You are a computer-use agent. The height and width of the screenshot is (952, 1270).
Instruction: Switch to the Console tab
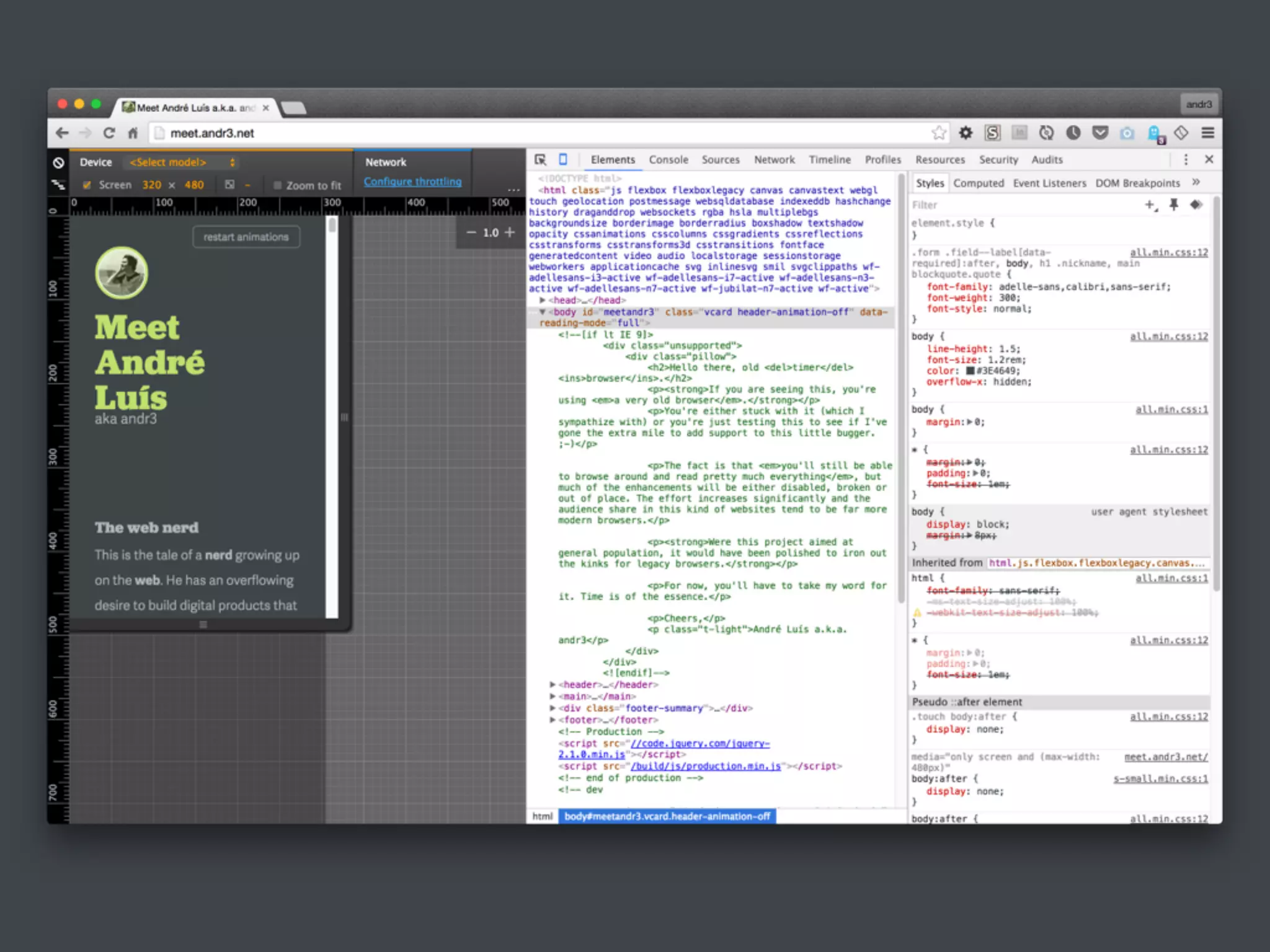668,159
